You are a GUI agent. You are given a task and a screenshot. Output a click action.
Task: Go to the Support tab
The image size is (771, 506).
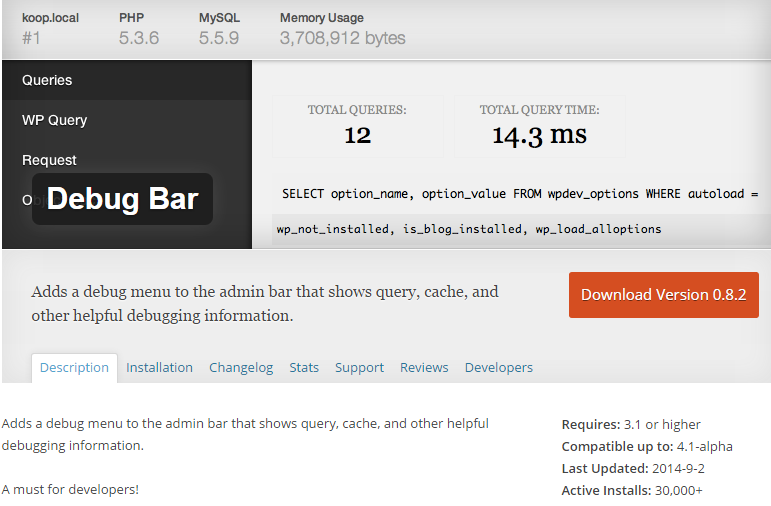tap(359, 368)
